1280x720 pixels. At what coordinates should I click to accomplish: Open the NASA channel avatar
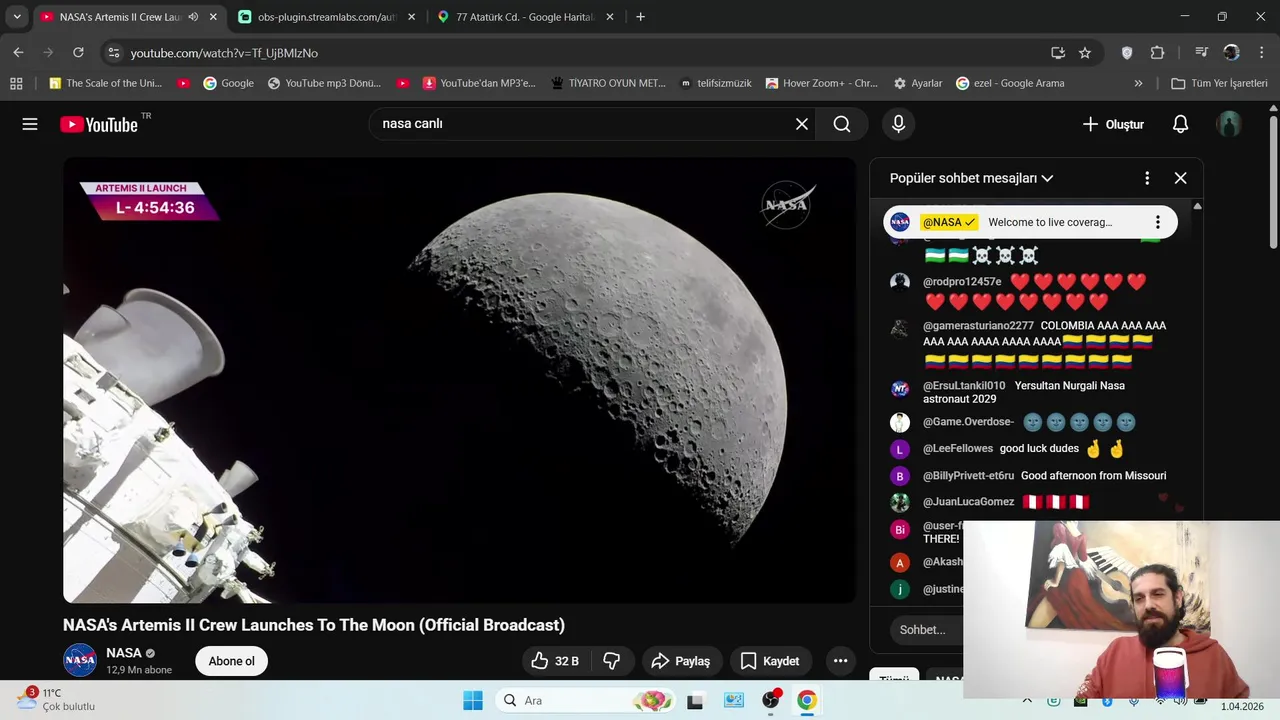click(x=80, y=660)
